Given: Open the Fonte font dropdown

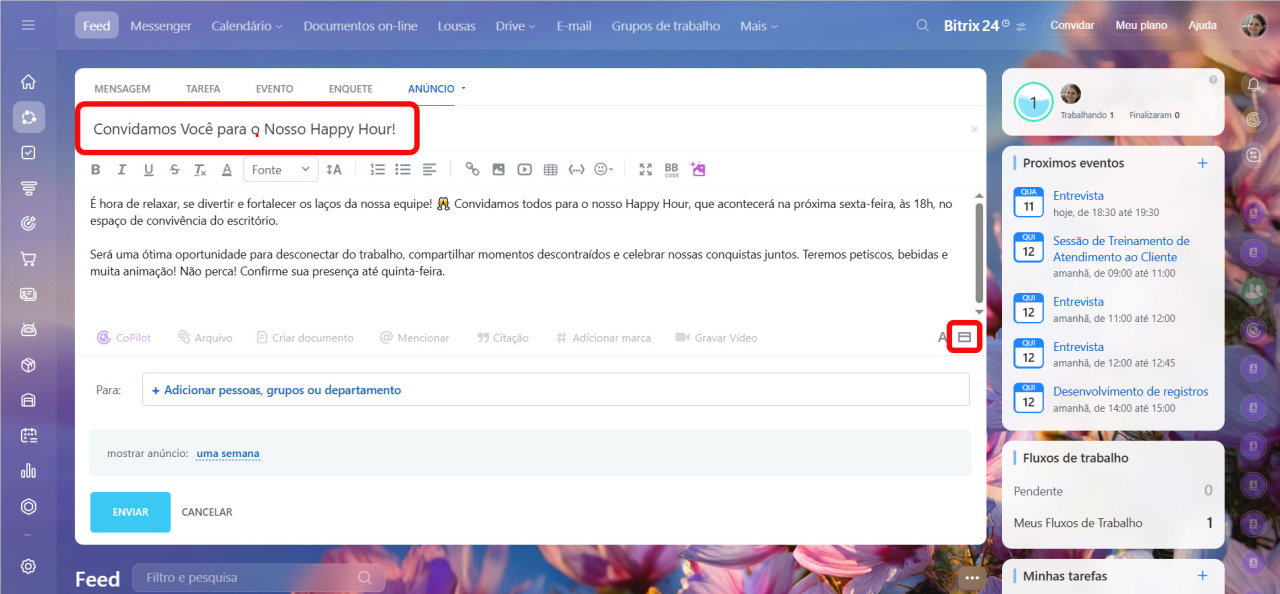Looking at the screenshot, I should click(x=281, y=170).
